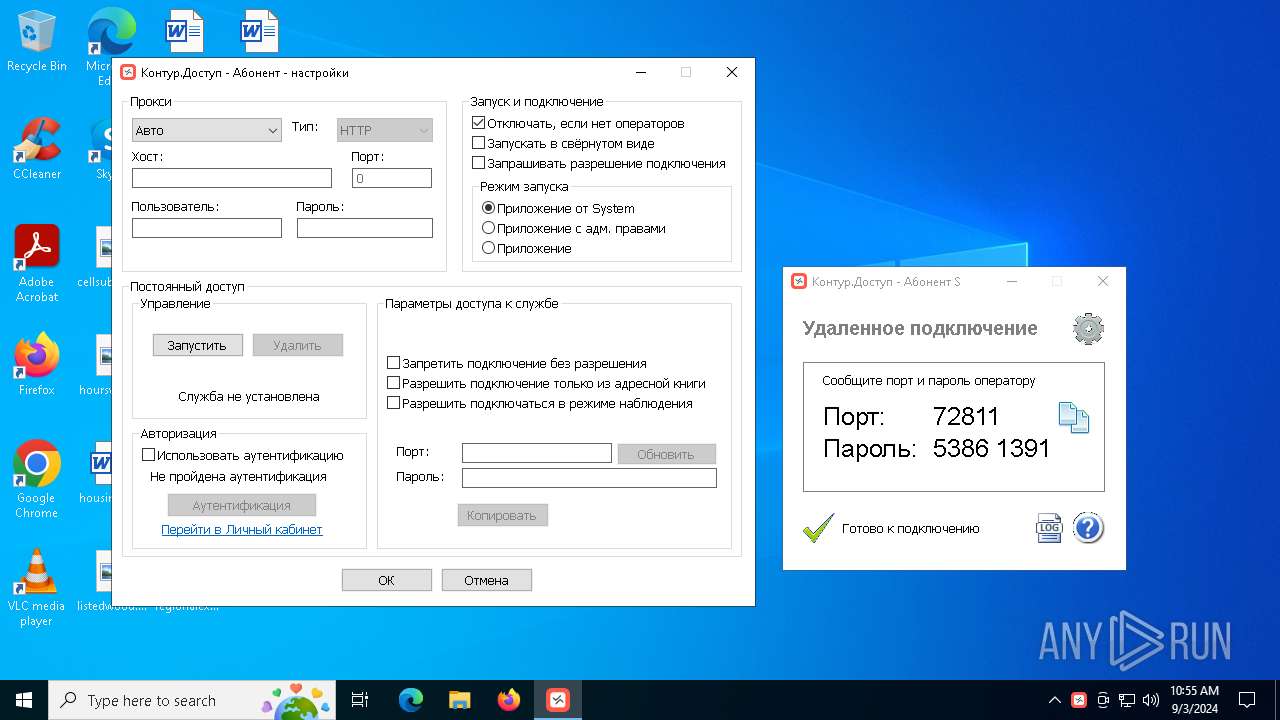This screenshot has height=720, width=1280.
Task: Click the Служба не установлена status text
Action: tap(249, 397)
